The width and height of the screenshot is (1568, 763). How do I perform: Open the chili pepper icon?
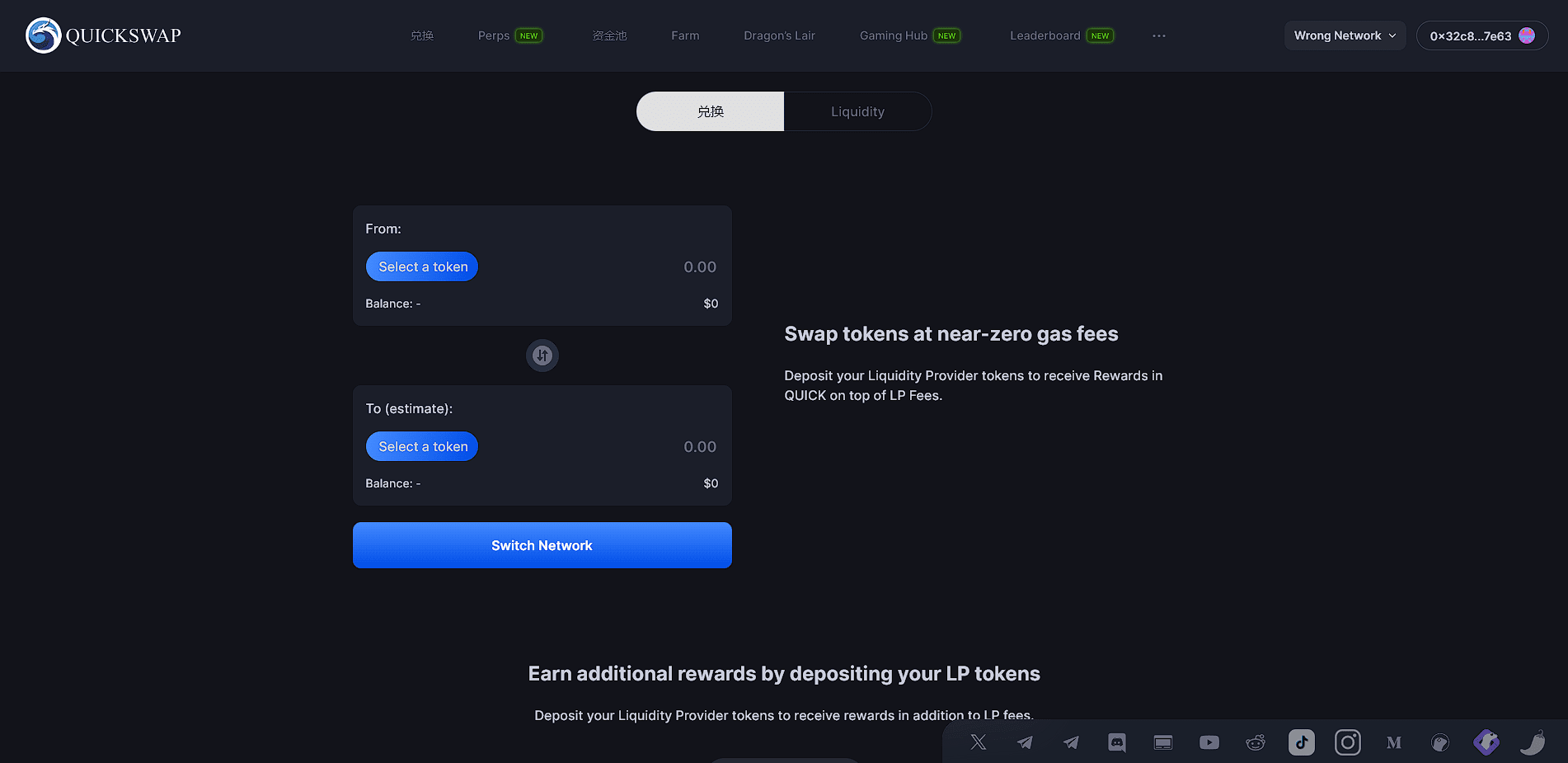click(x=1533, y=742)
